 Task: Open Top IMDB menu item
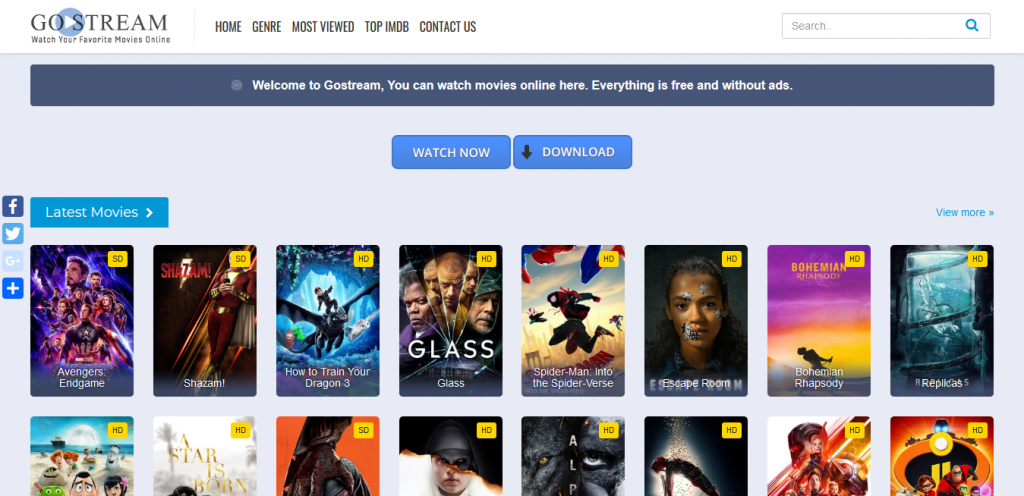(387, 27)
